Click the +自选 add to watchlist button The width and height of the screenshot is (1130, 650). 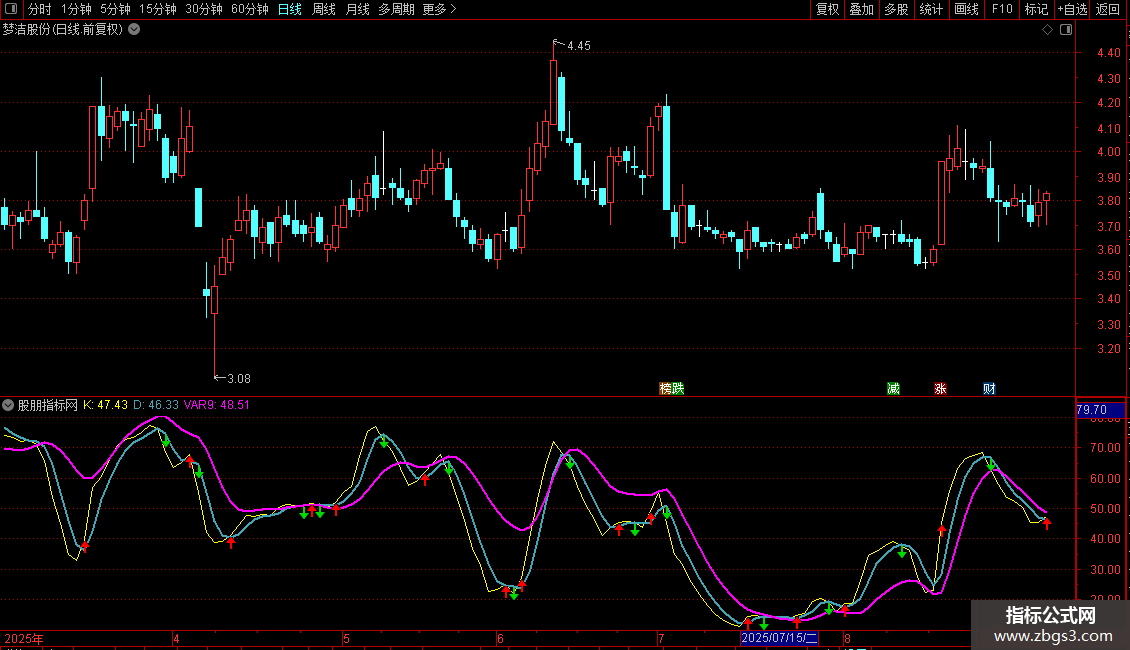point(1072,10)
